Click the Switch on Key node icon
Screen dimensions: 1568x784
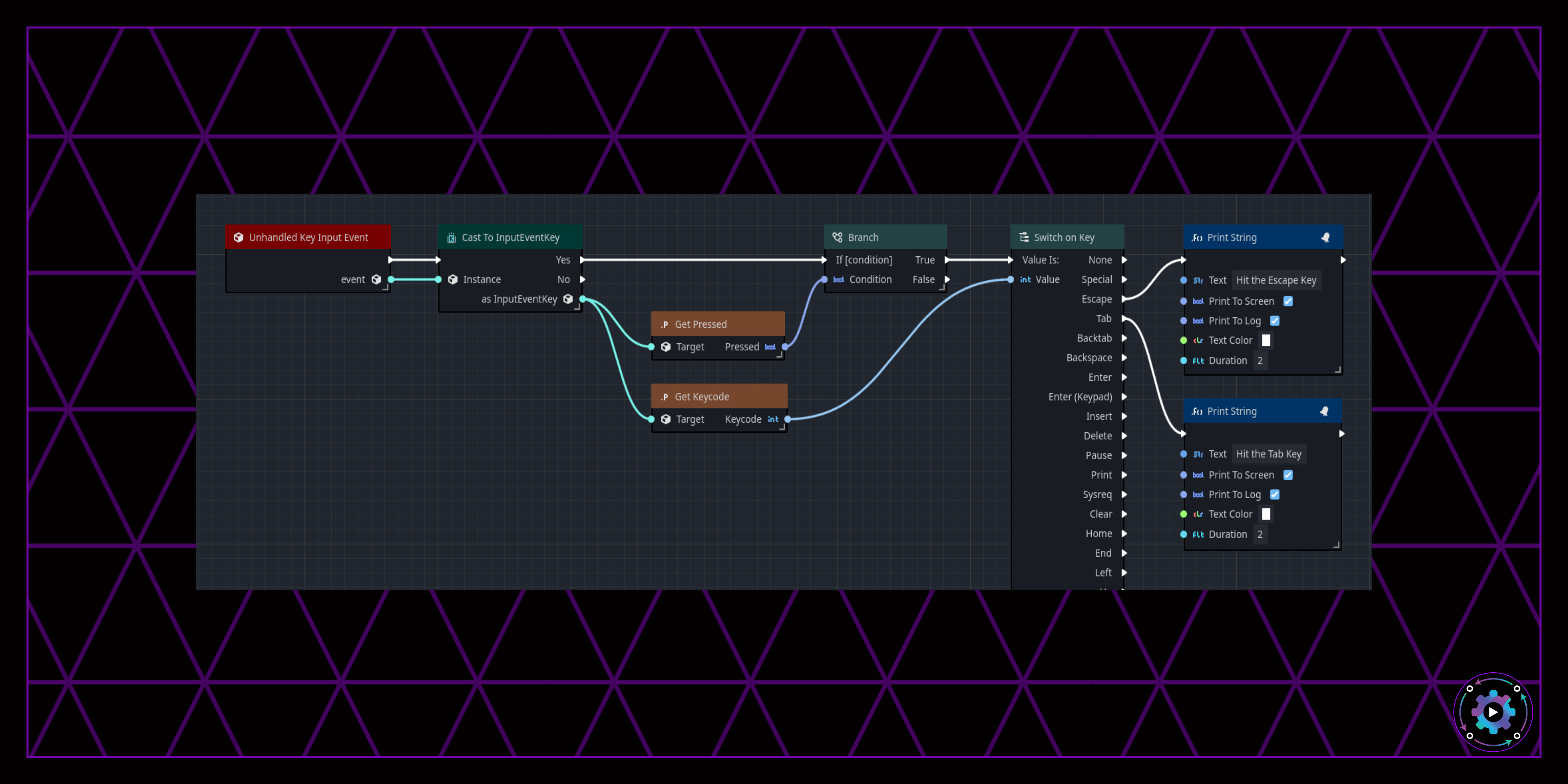point(1024,238)
